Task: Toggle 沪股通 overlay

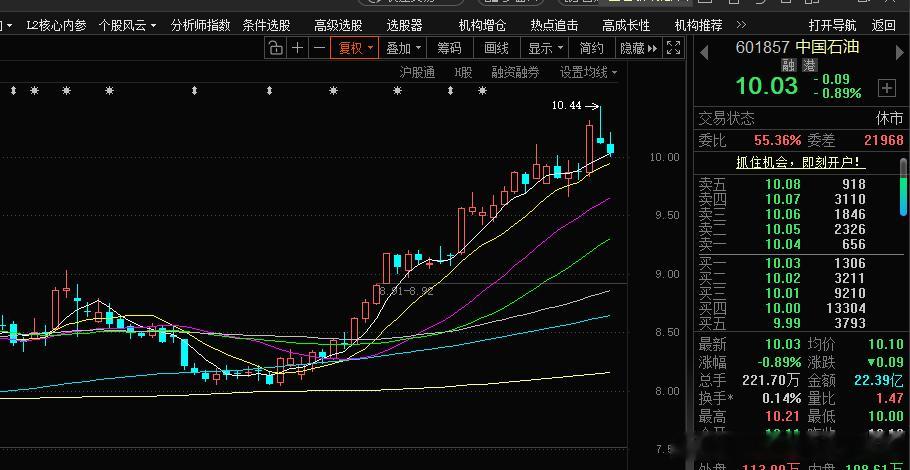Action: [417, 73]
